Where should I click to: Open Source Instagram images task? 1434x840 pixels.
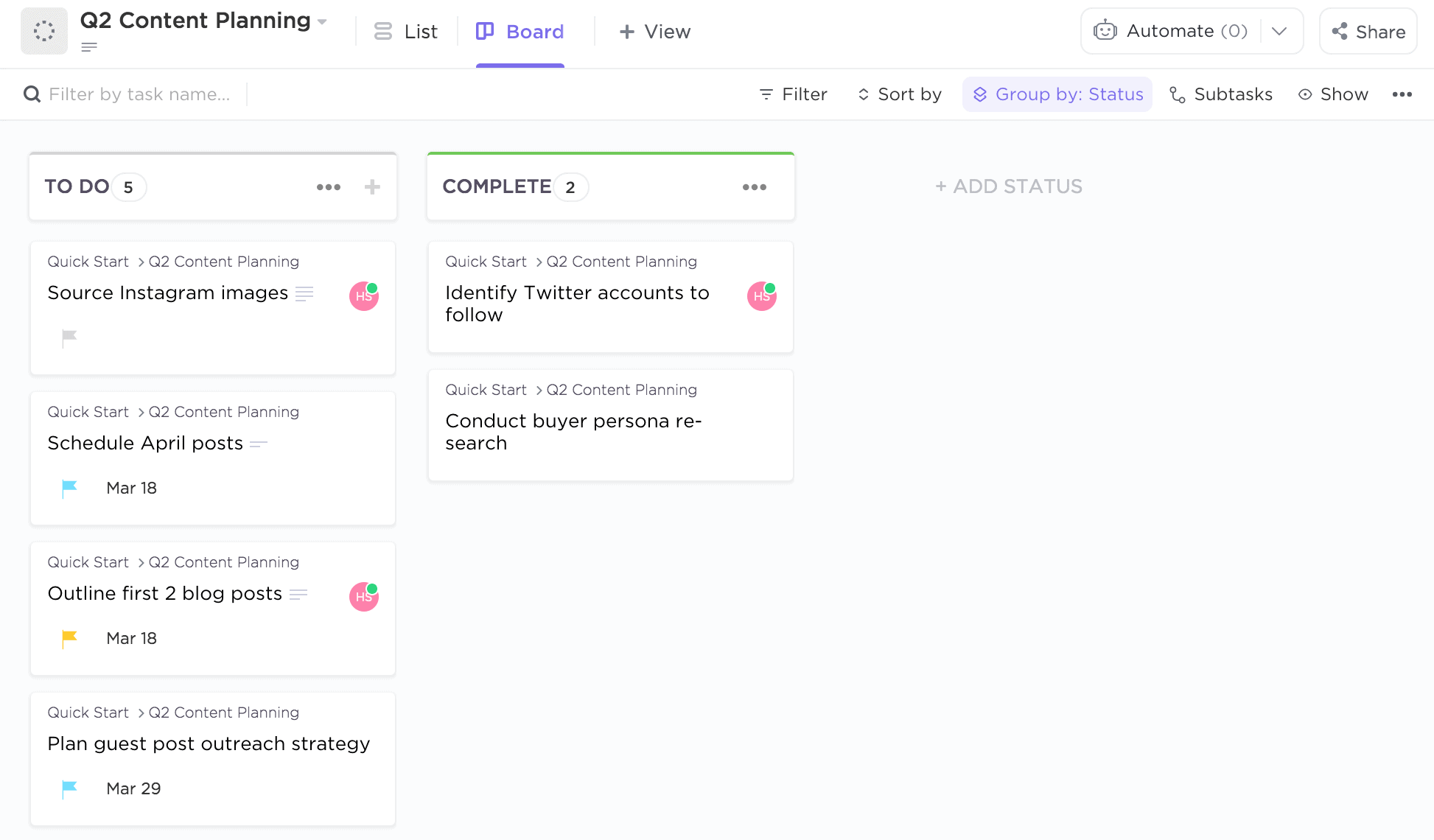pyautogui.click(x=168, y=293)
